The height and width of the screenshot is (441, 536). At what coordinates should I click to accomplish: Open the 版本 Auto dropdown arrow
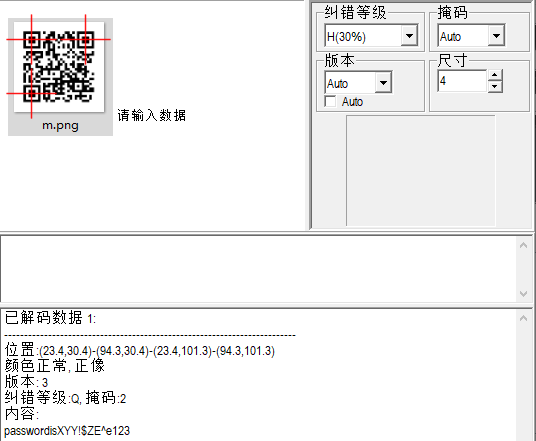(x=383, y=82)
